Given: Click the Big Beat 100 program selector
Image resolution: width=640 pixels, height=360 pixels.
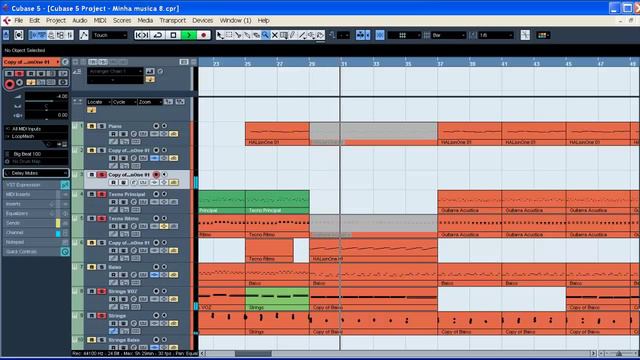Looking at the screenshot, I should pyautogui.click(x=36, y=154).
